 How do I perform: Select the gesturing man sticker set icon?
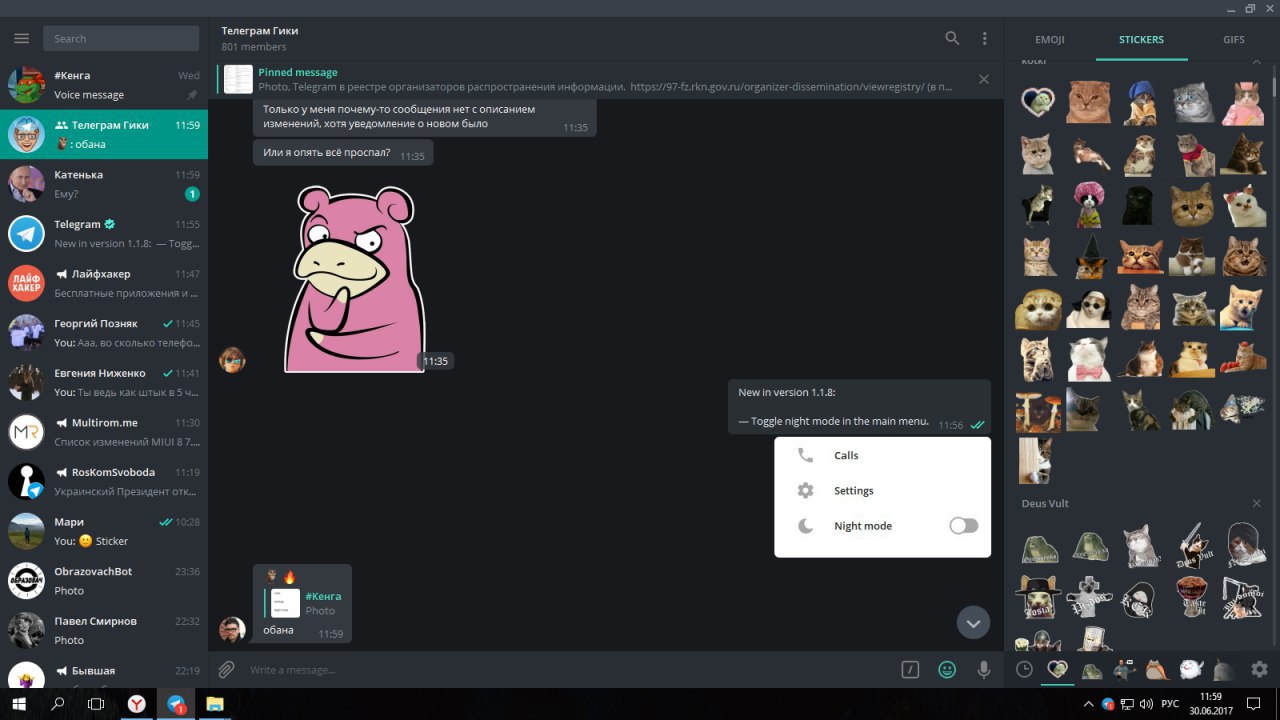pyautogui.click(x=1124, y=670)
